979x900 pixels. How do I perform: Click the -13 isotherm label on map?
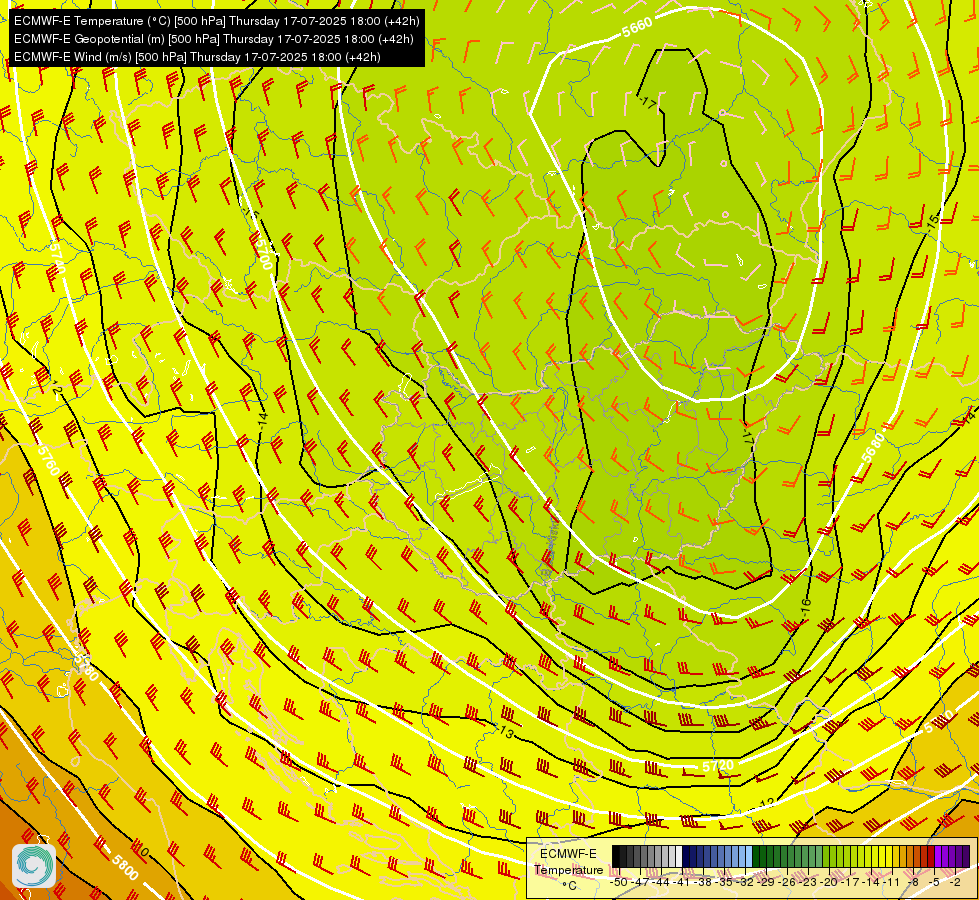506,732
